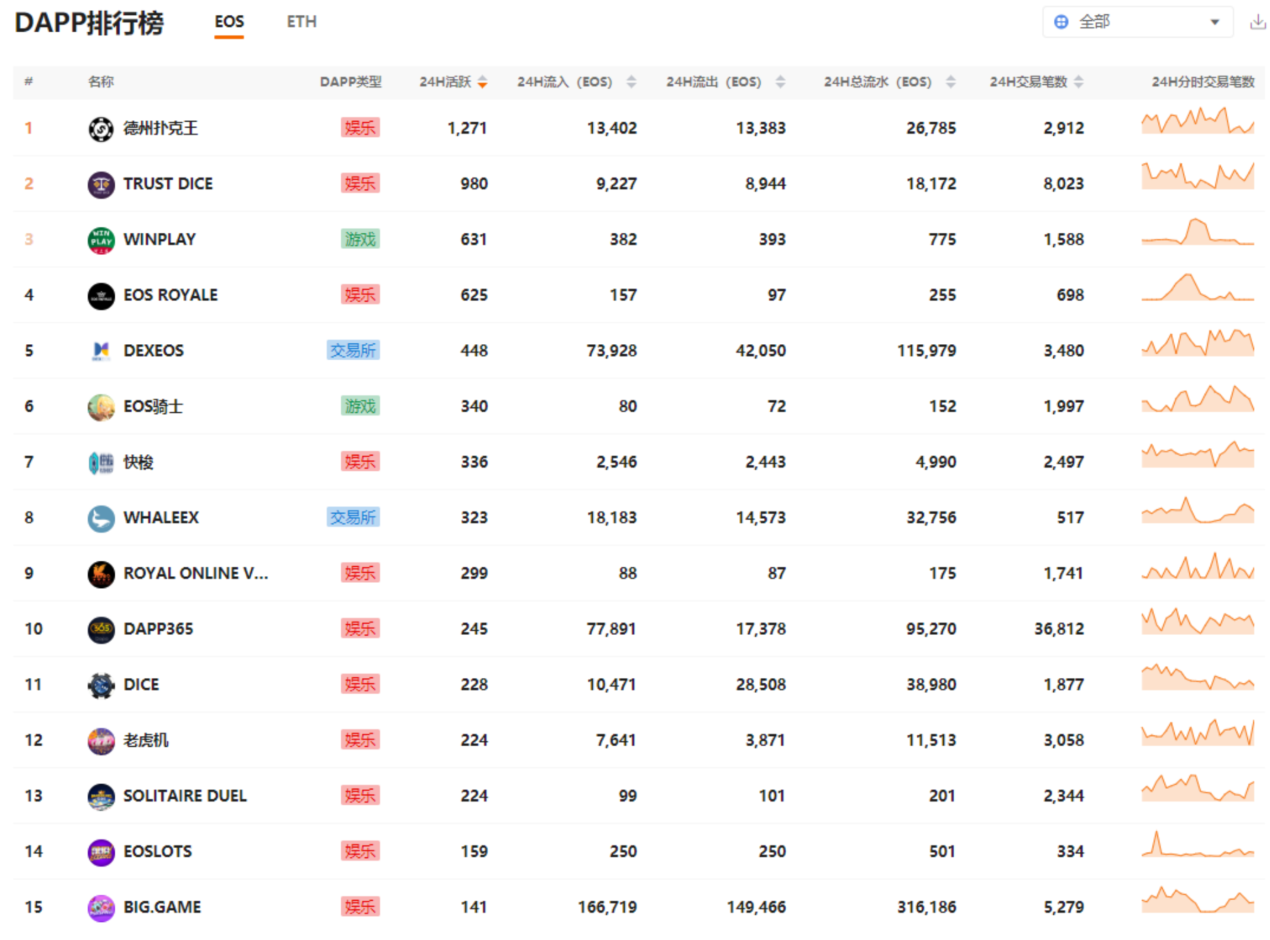This screenshot has width=1270, height=940.
Task: Click the 交易所 tag on WHALEEX row
Action: point(354,518)
